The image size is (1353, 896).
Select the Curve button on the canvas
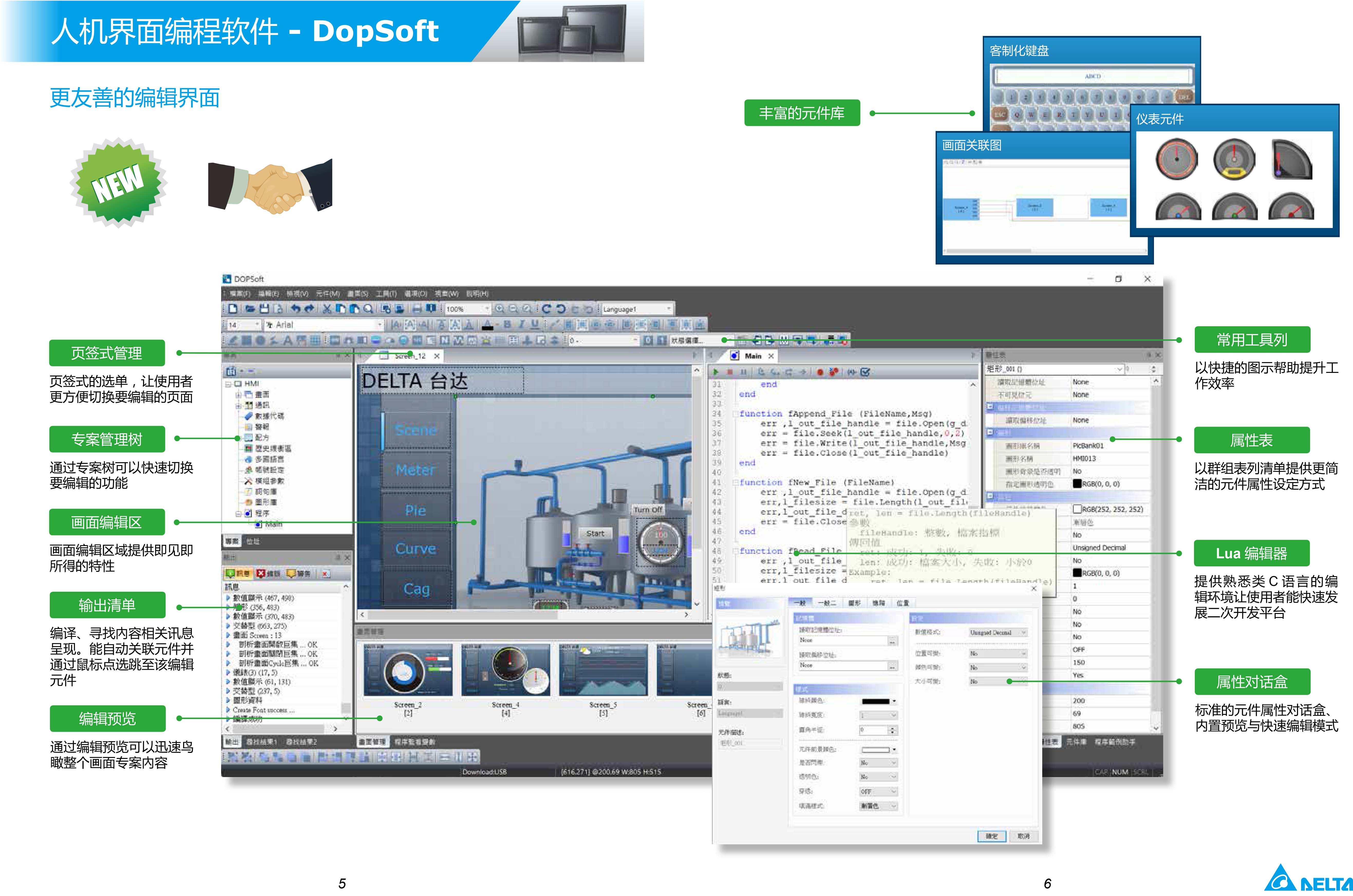click(416, 549)
